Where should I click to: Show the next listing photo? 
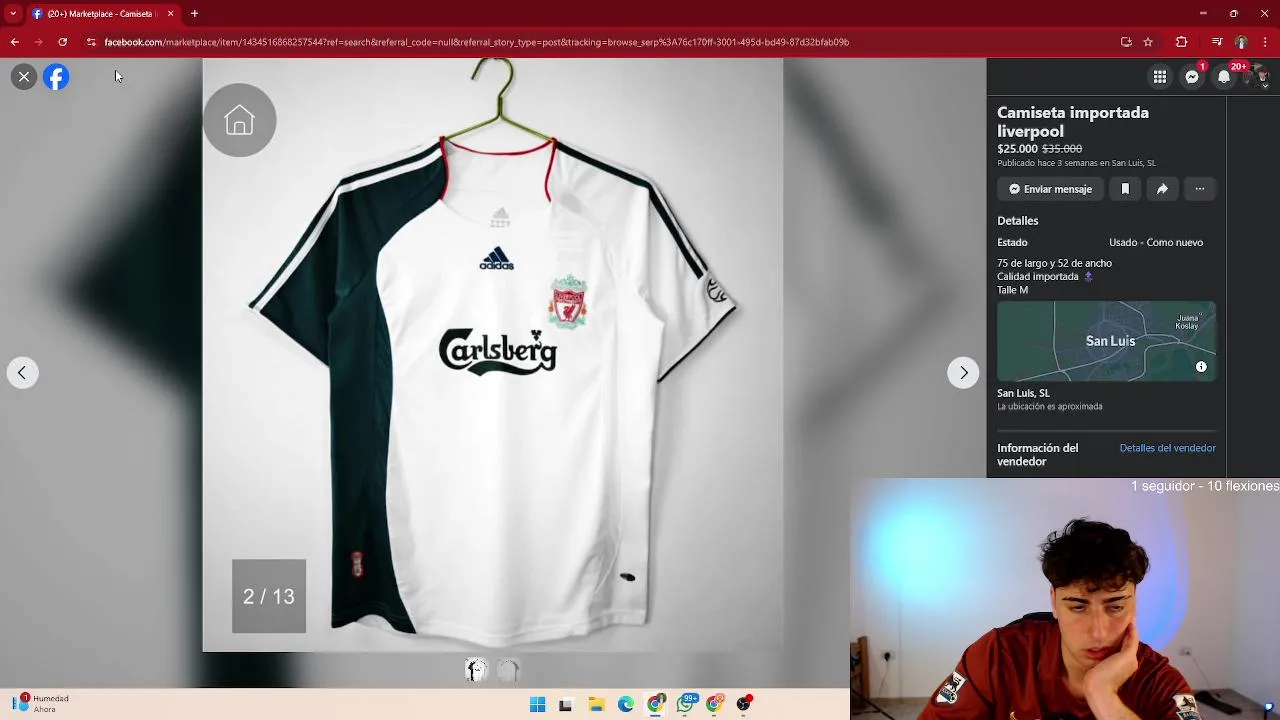(963, 373)
